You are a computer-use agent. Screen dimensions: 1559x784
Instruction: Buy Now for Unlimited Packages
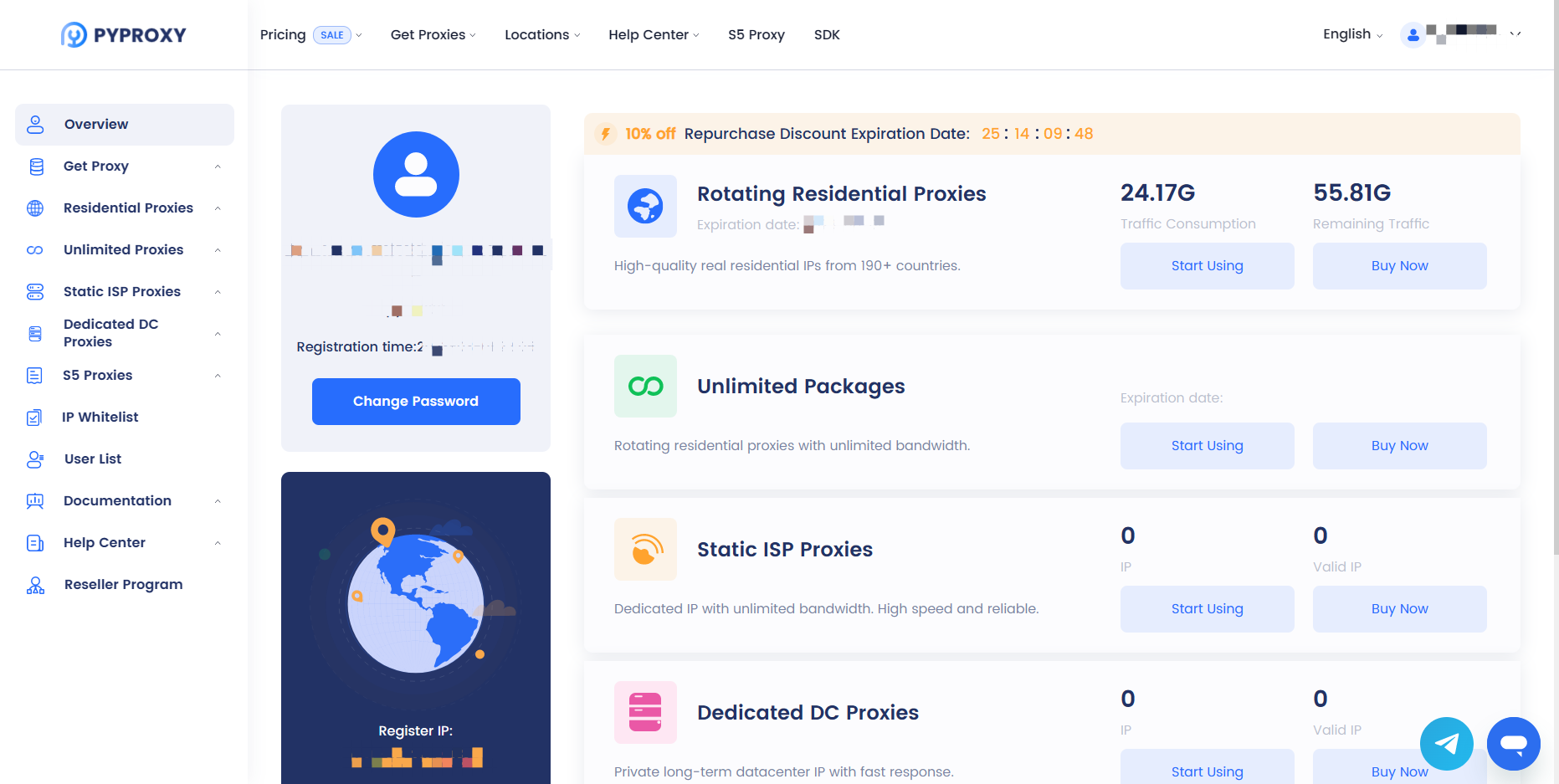[x=1400, y=446]
